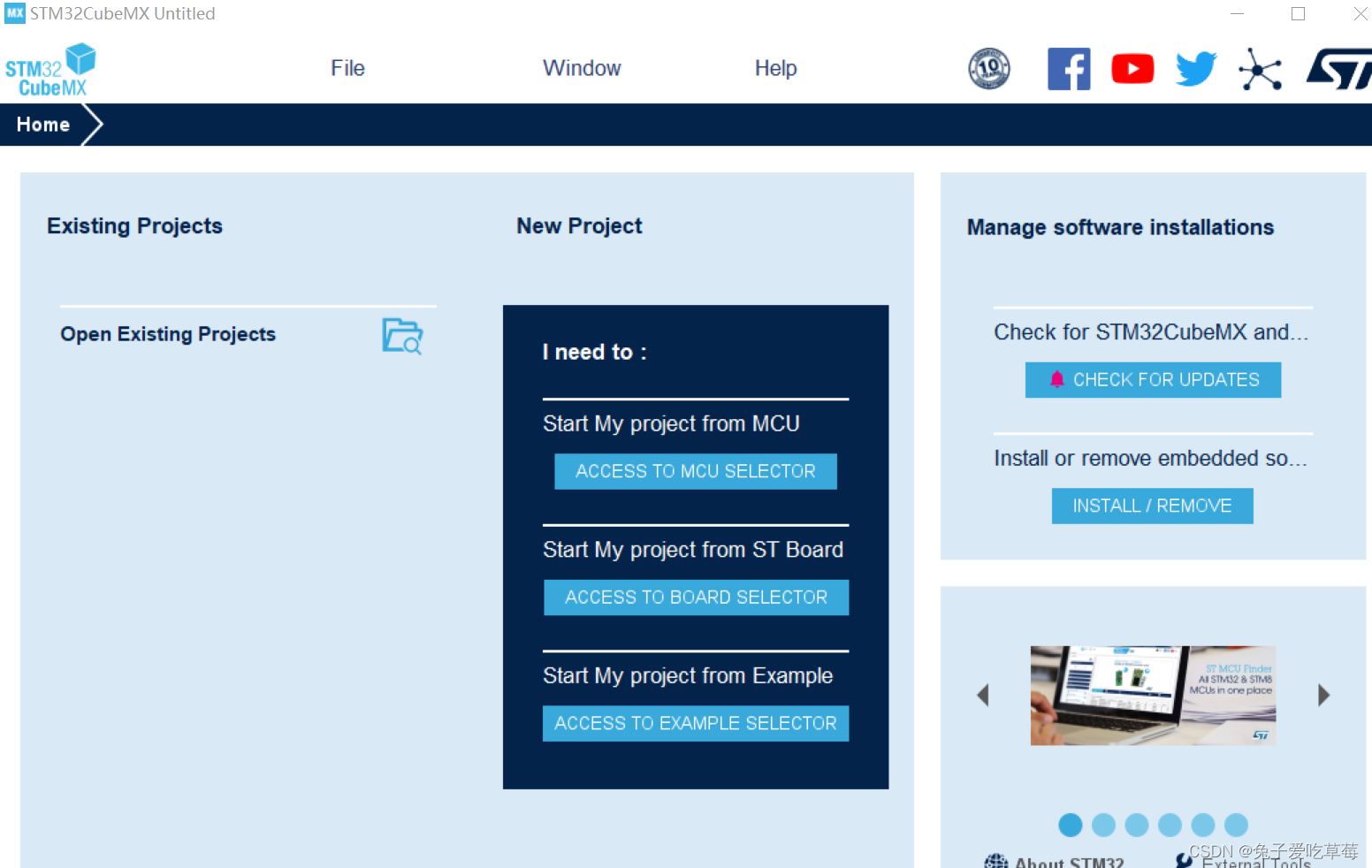
Task: Click the ST company logo
Action: coord(1339,69)
